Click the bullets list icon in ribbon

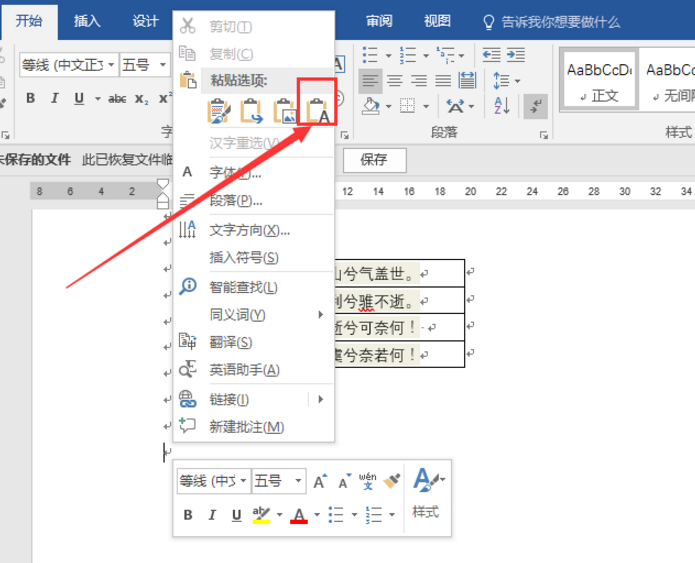point(370,55)
